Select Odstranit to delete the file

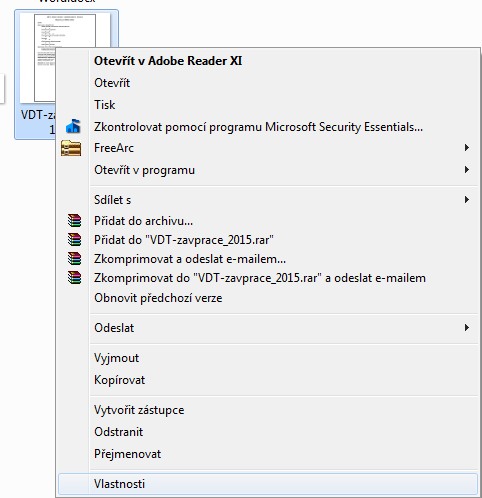click(x=118, y=432)
